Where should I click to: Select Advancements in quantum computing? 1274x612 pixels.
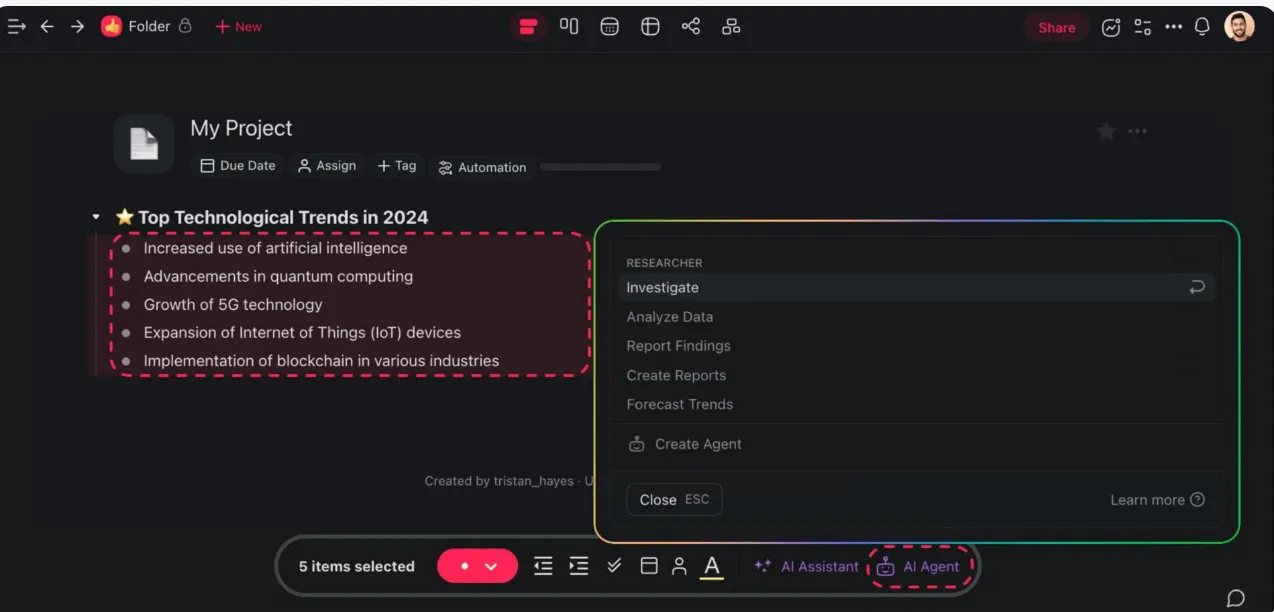click(x=278, y=276)
